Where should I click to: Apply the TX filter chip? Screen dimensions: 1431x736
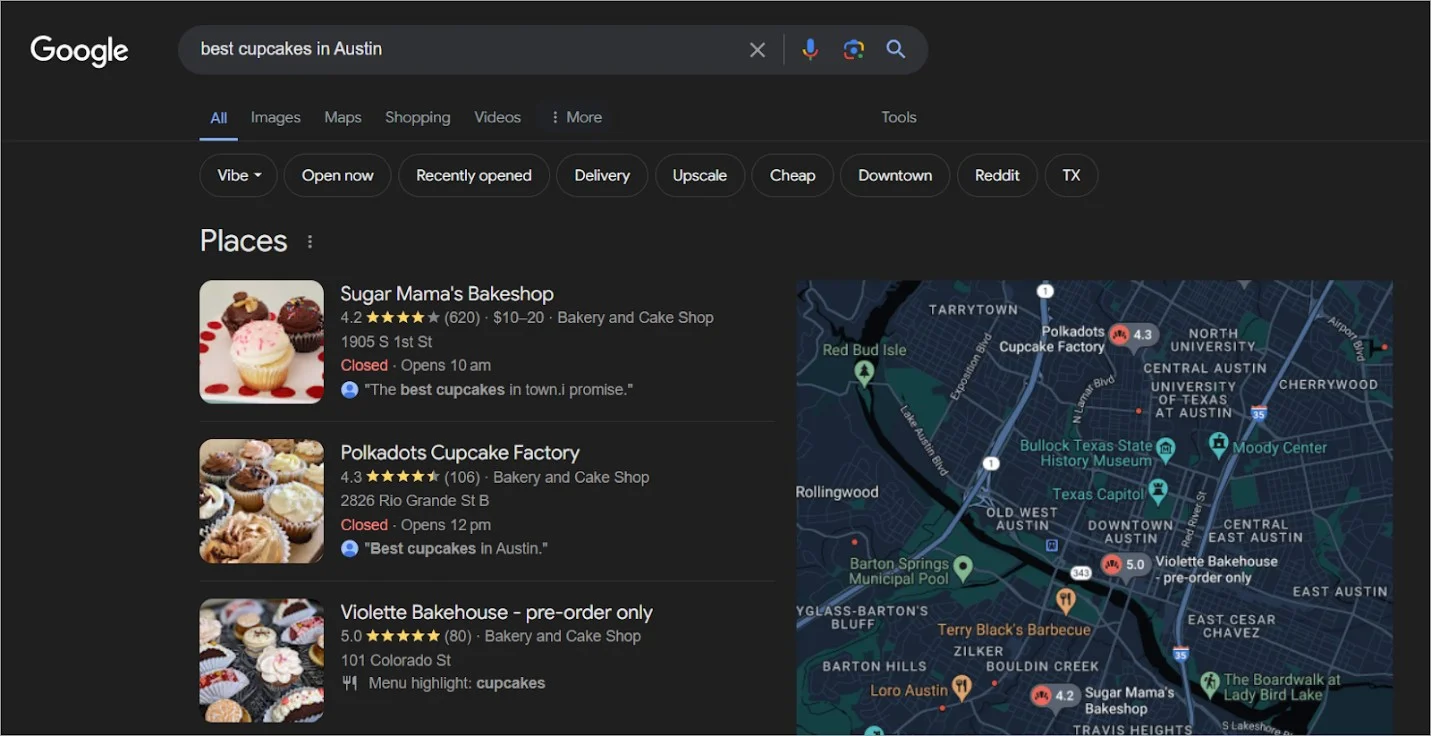pyautogui.click(x=1071, y=175)
